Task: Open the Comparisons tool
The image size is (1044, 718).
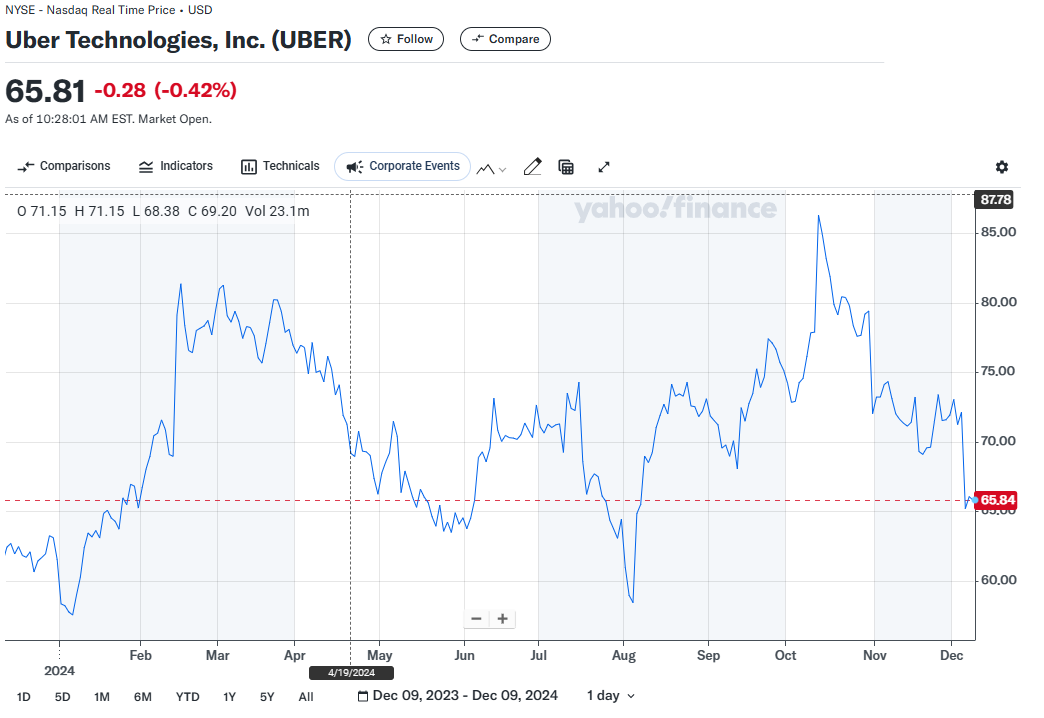Action: point(64,167)
